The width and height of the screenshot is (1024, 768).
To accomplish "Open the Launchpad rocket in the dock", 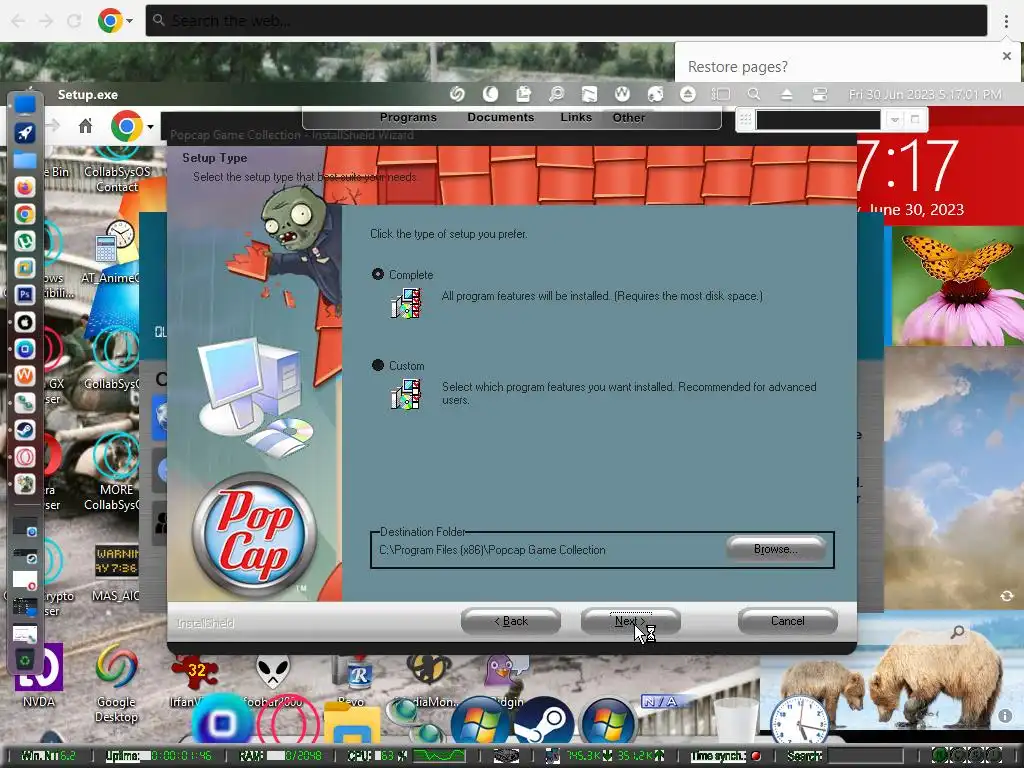I will [x=25, y=133].
